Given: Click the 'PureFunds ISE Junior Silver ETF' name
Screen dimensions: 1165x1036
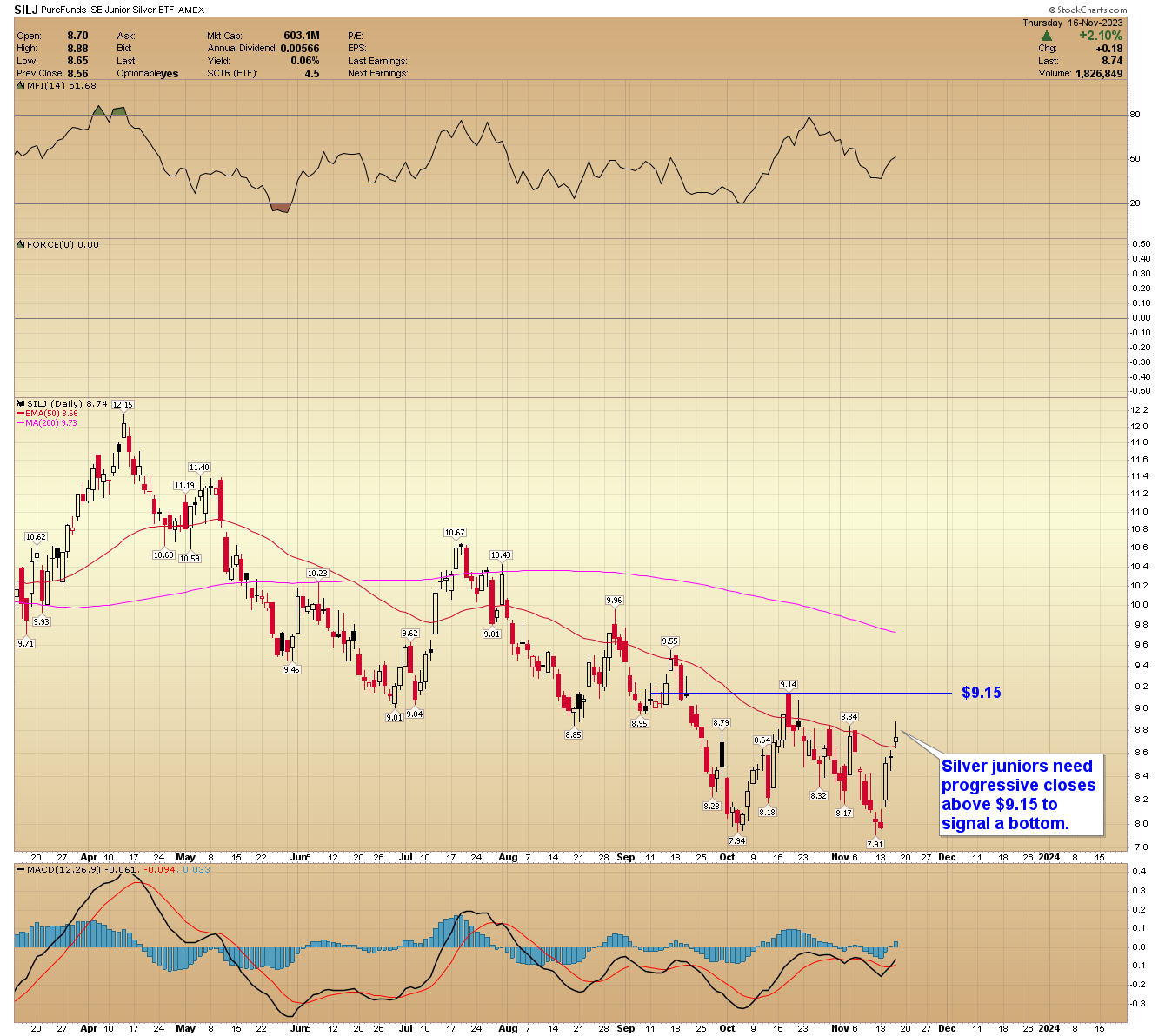Looking at the screenshot, I should point(108,10).
